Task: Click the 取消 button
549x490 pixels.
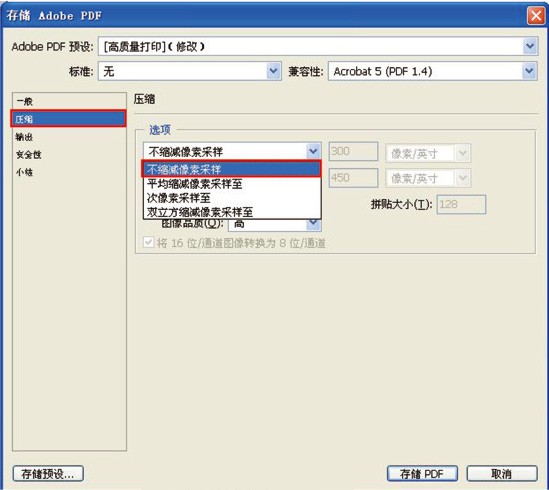Action: point(502,474)
